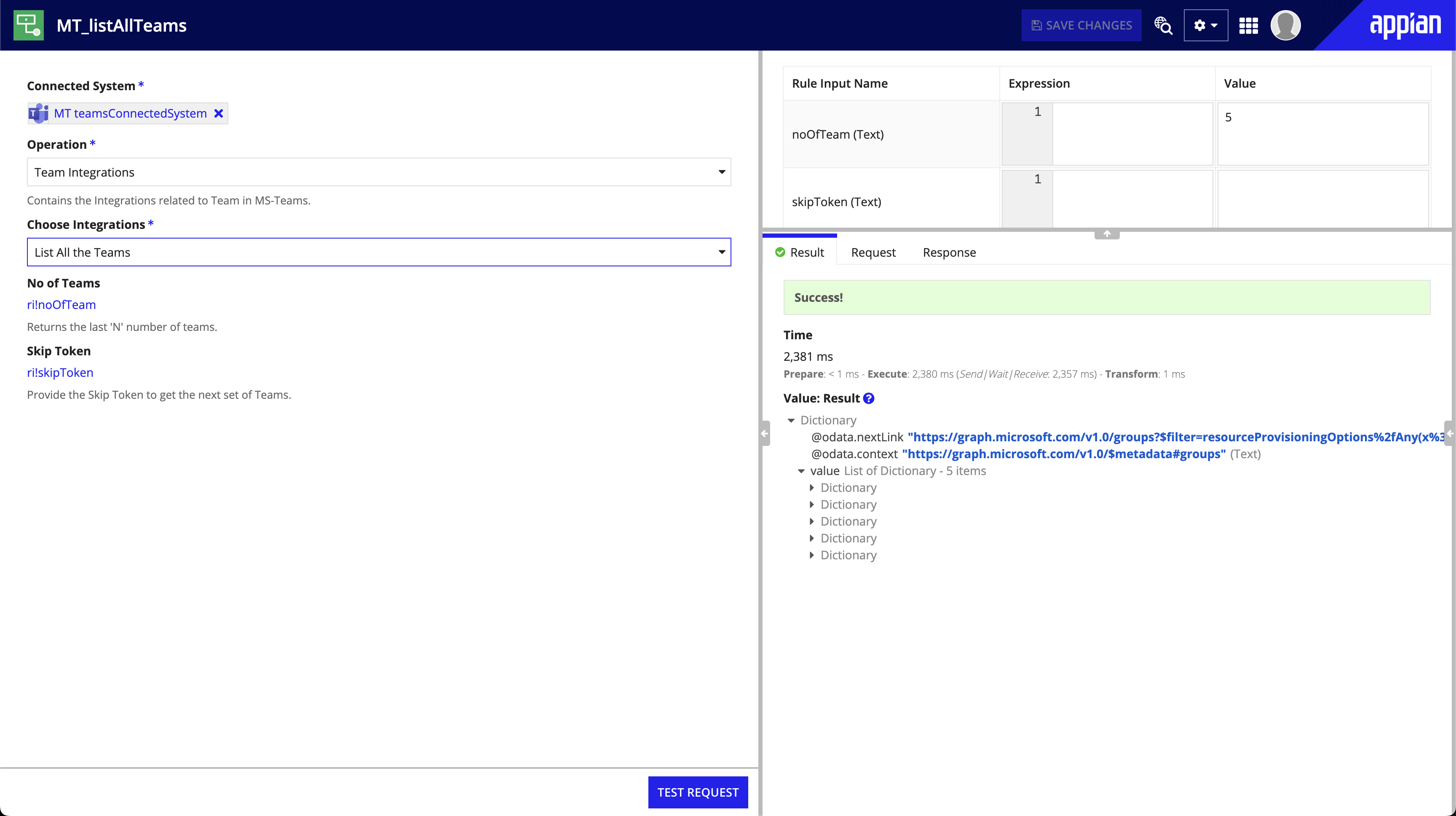Image resolution: width=1456 pixels, height=816 pixels.
Task: Open the settings gear menu
Action: pos(1205,25)
